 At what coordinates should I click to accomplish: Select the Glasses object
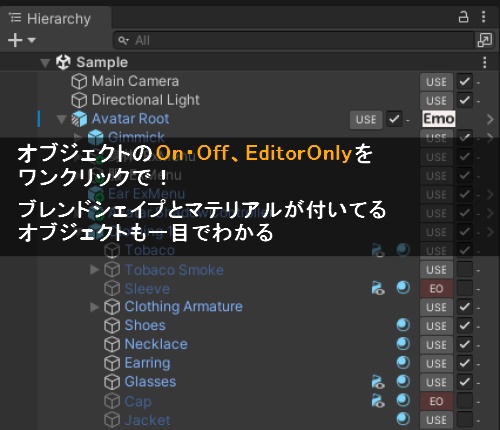[150, 382]
